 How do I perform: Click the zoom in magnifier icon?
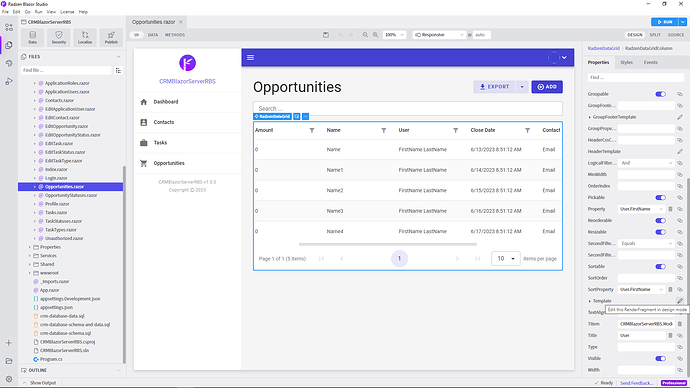coord(375,35)
